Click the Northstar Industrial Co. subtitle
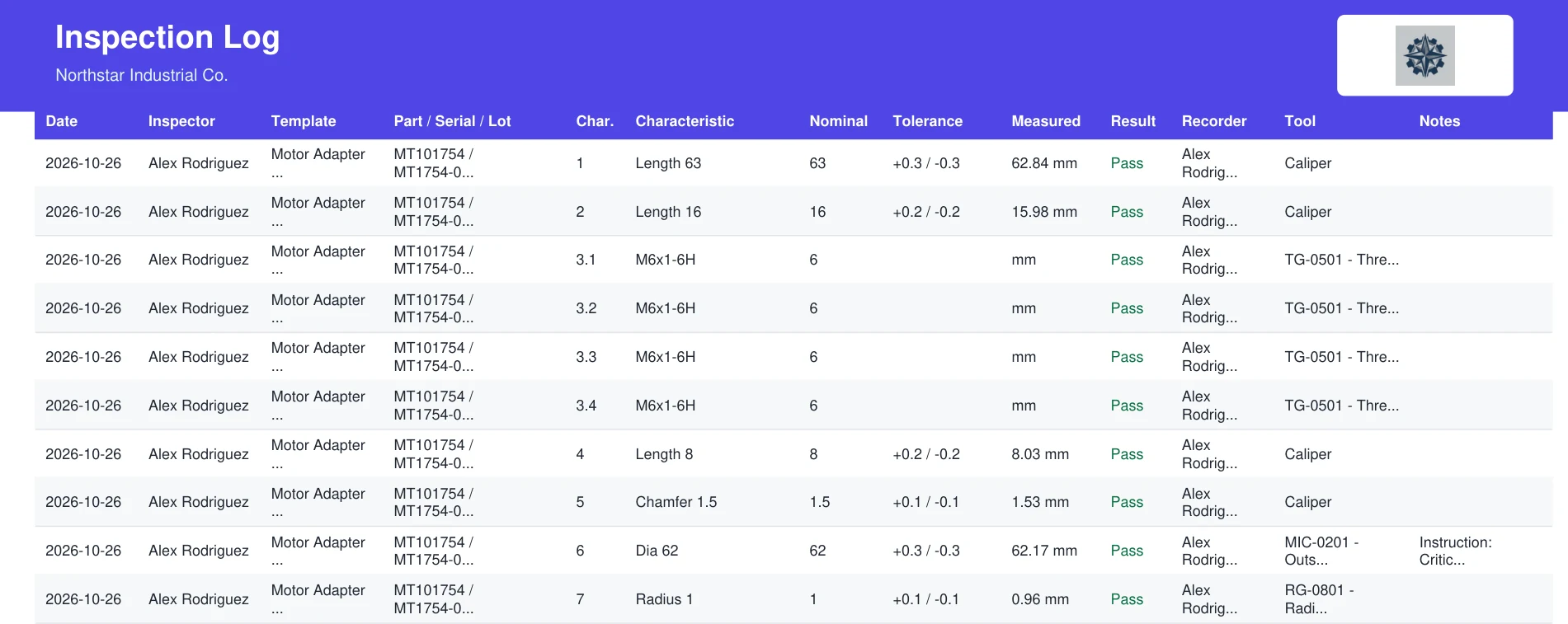The height and width of the screenshot is (624, 1568). (141, 75)
